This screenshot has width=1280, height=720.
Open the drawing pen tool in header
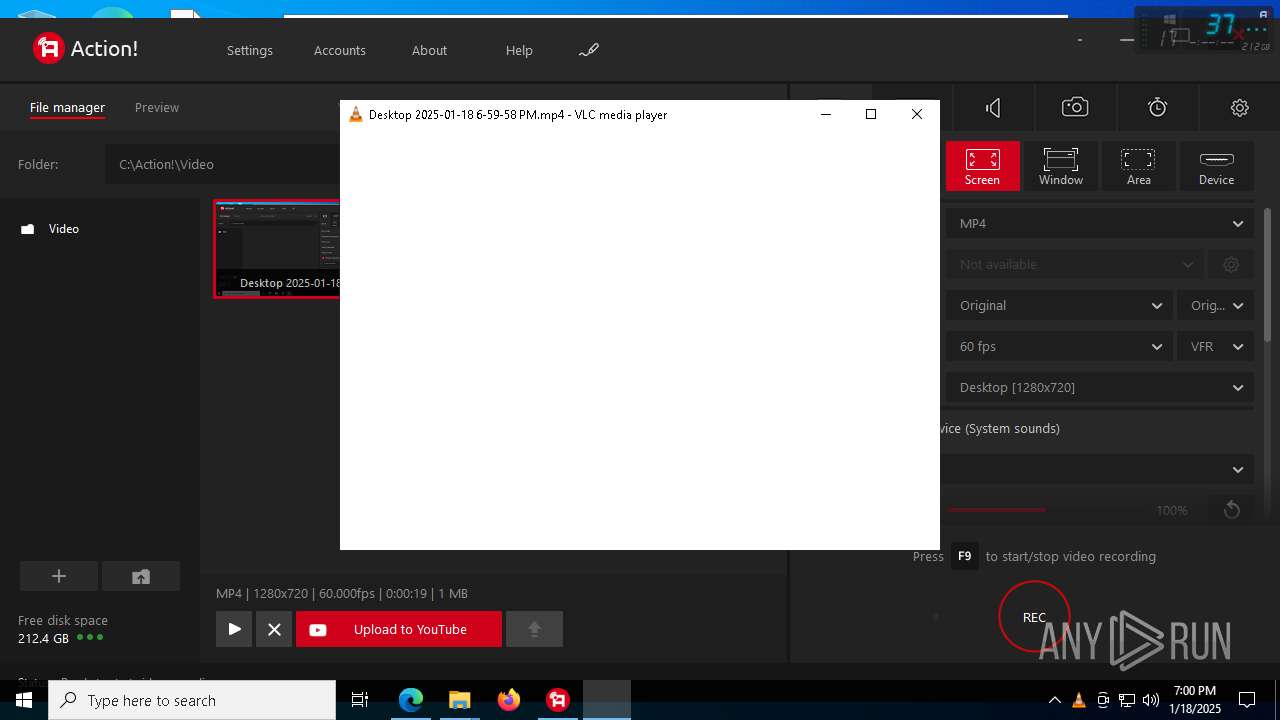click(589, 50)
